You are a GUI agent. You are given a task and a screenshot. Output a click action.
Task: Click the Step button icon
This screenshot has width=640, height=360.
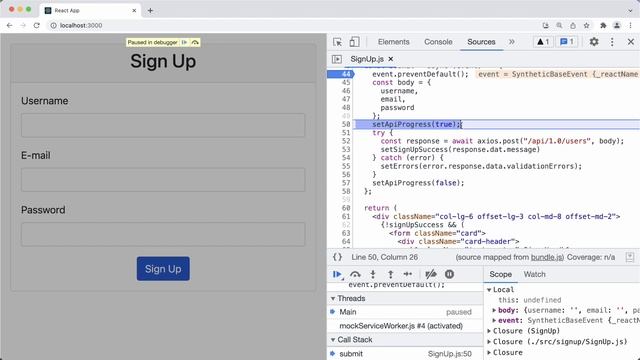408,274
